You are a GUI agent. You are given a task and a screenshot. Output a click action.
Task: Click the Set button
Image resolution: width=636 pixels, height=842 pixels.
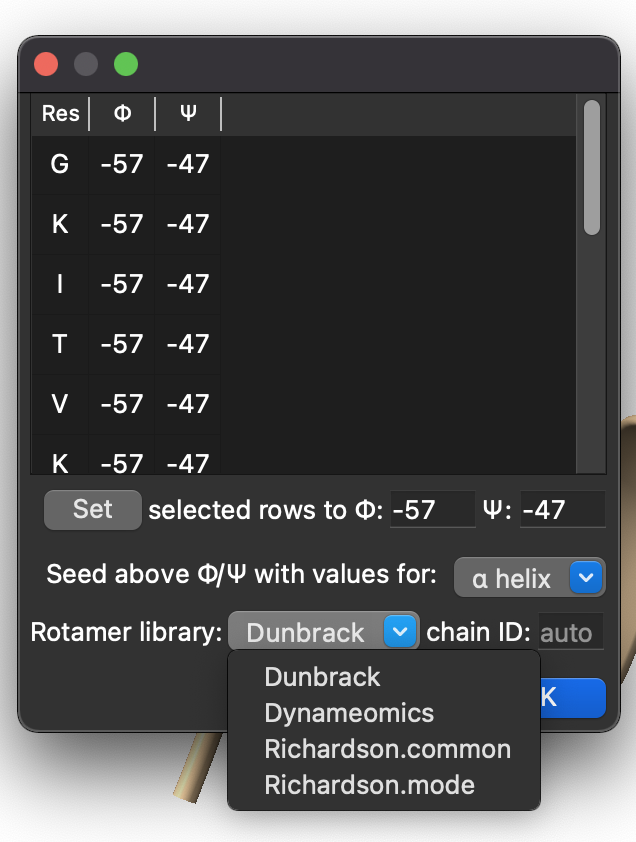[x=93, y=509]
